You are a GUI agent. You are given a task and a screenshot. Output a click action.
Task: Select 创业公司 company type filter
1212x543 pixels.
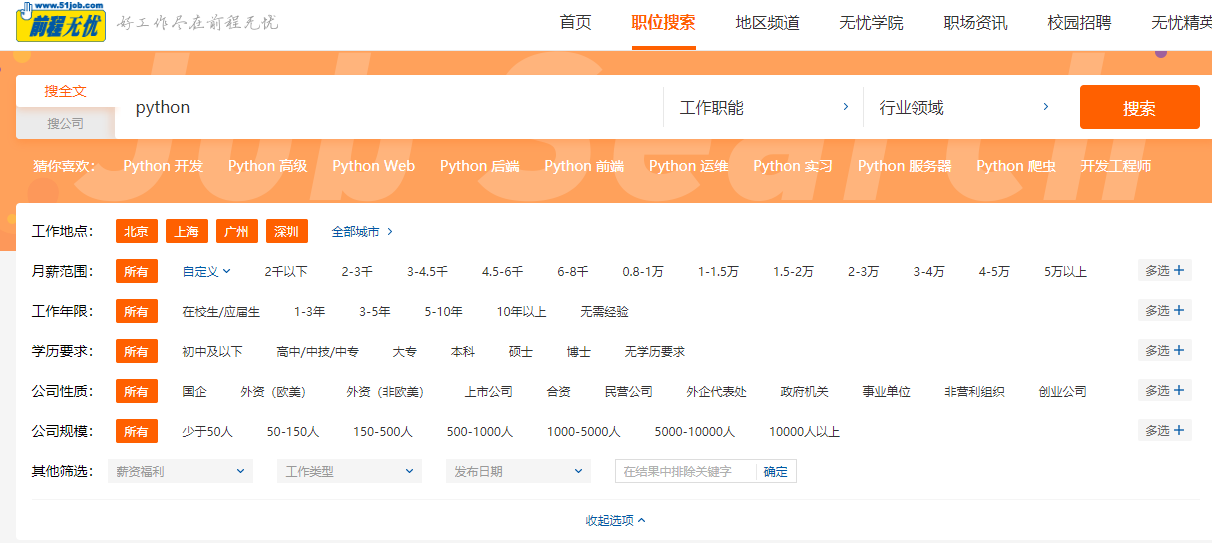click(1062, 391)
